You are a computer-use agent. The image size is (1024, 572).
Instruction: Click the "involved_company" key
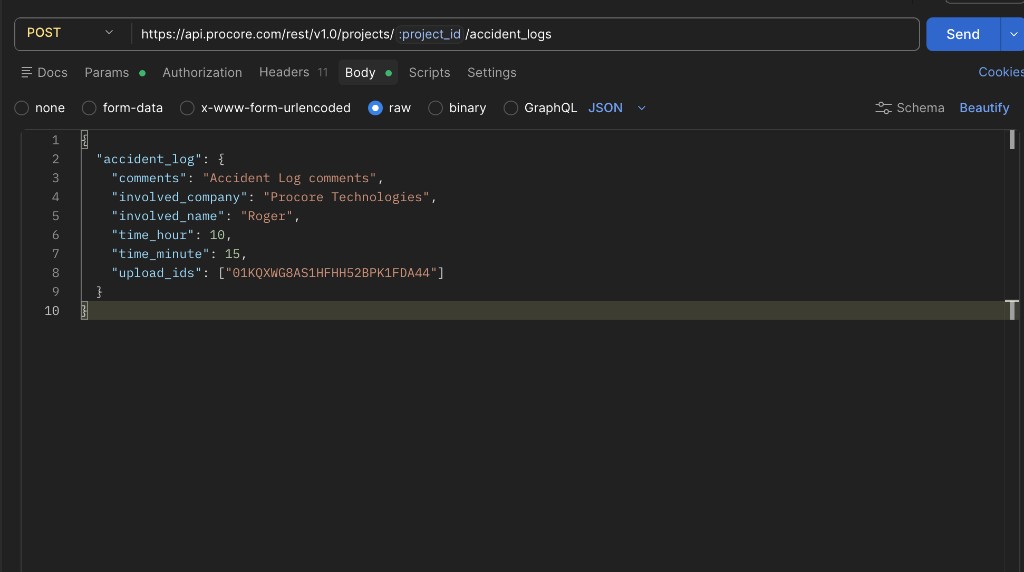[180, 197]
